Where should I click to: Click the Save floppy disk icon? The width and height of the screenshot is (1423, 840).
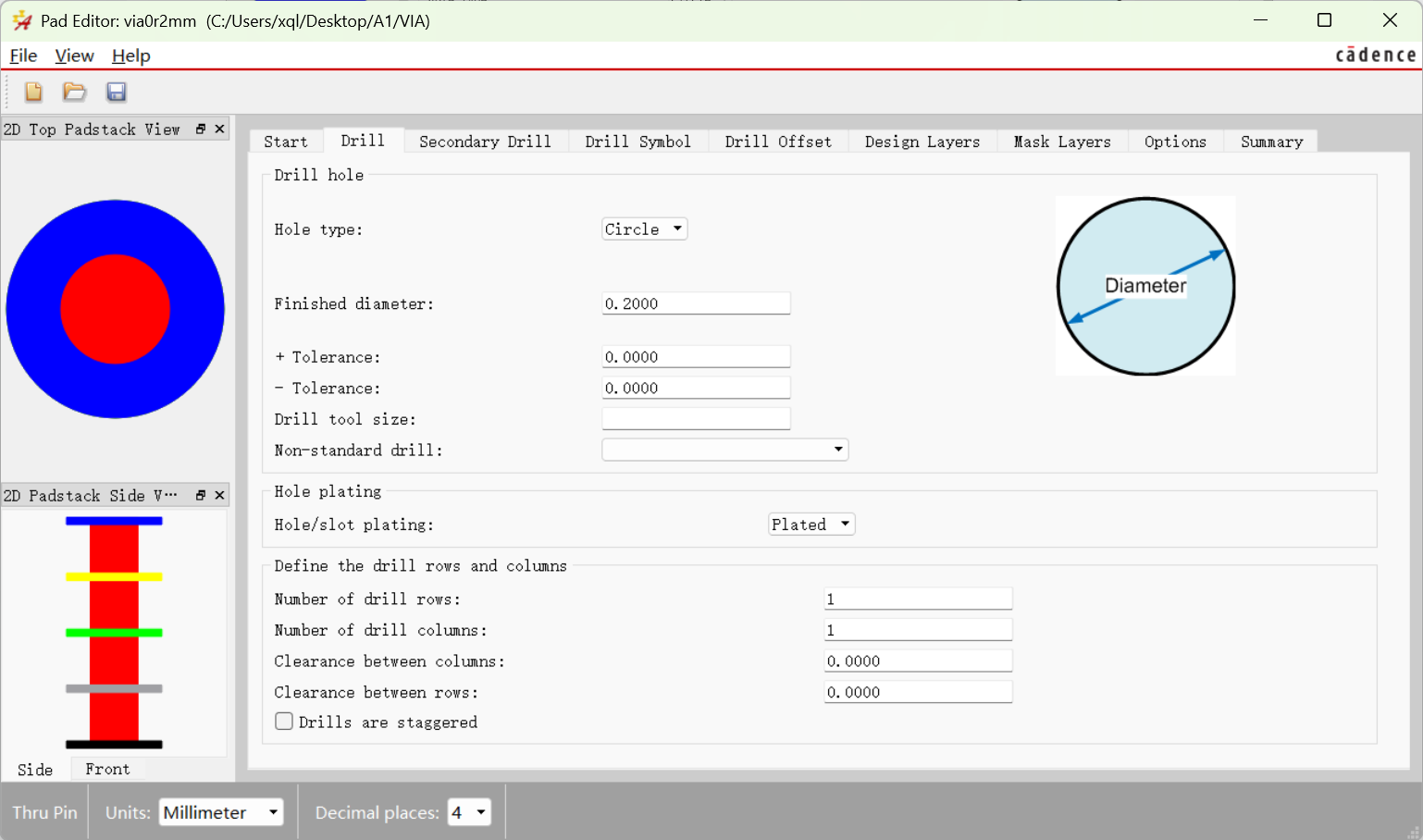point(116,92)
